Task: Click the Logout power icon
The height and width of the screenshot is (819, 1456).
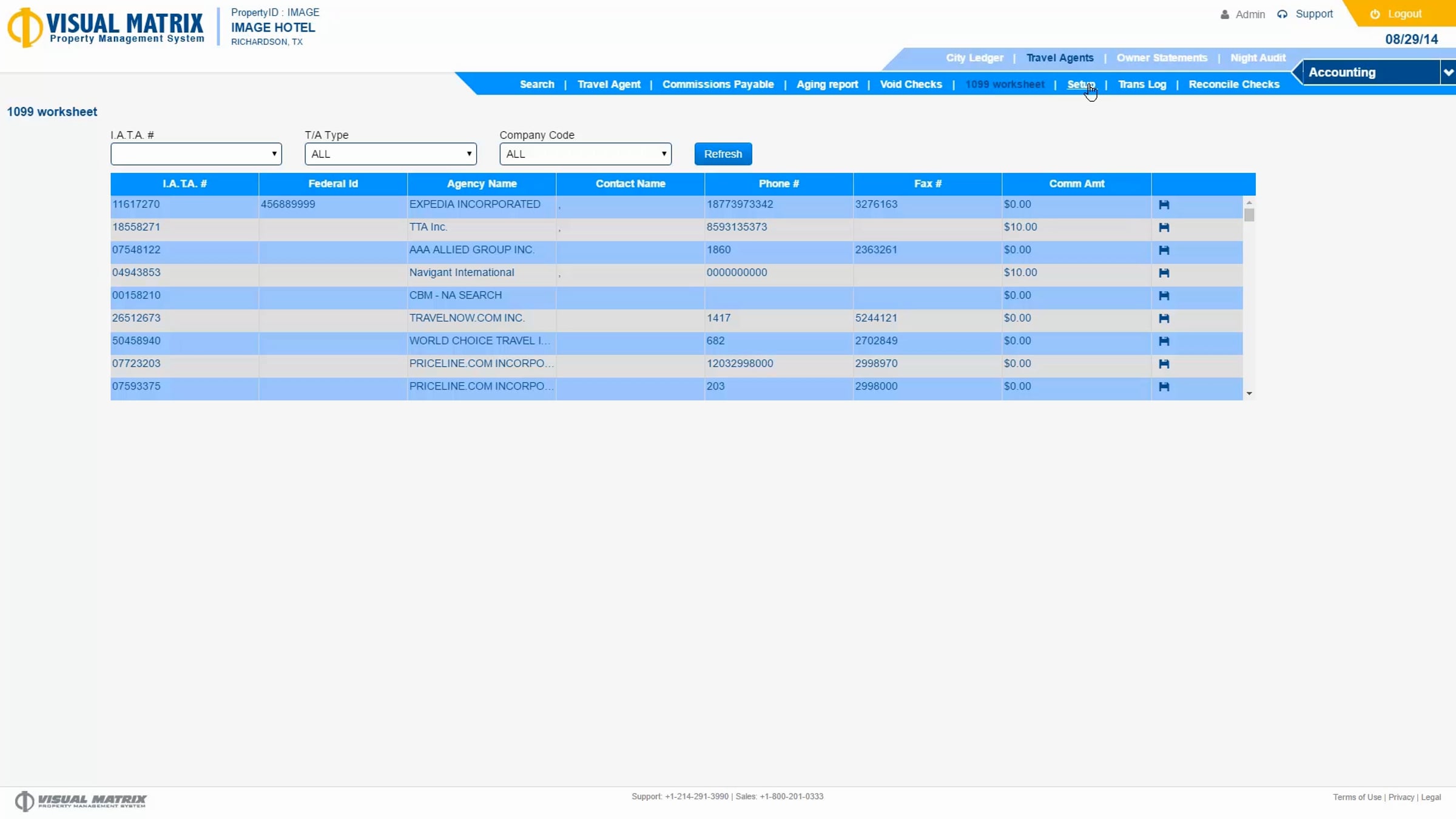Action: tap(1375, 14)
